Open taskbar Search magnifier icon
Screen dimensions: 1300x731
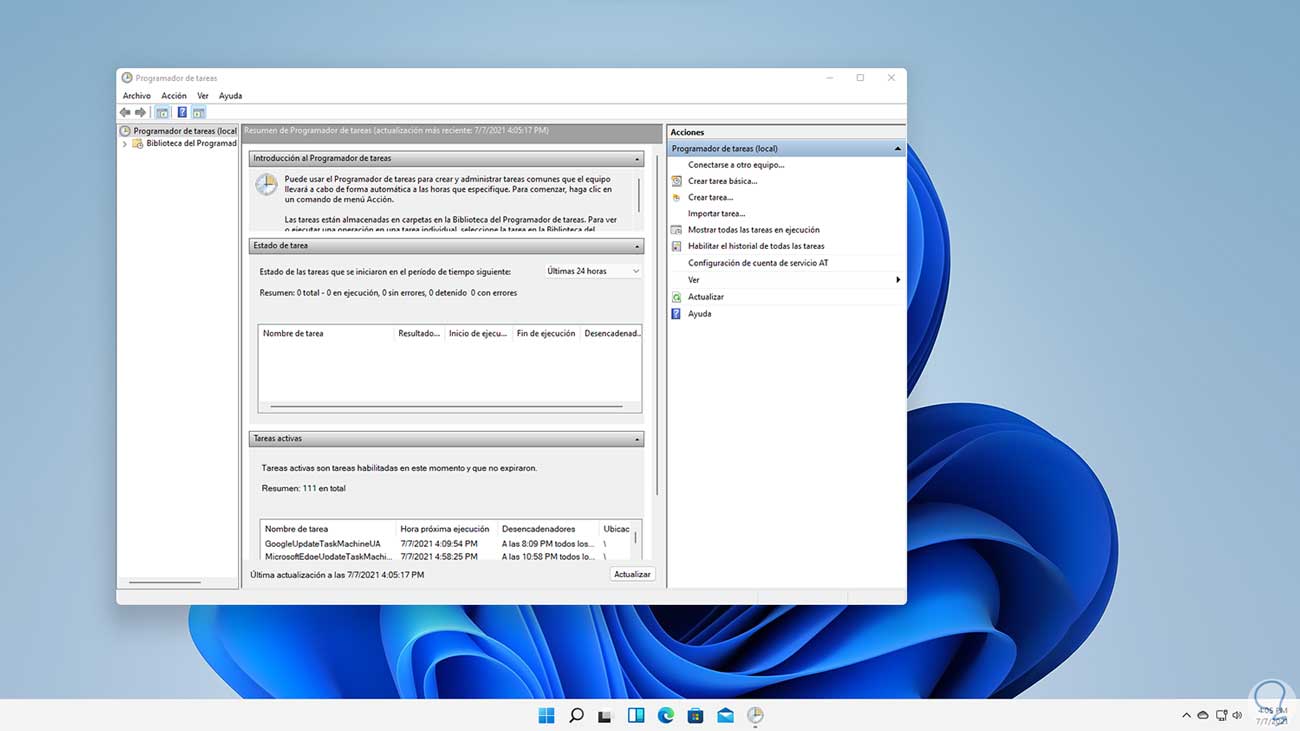coord(576,715)
